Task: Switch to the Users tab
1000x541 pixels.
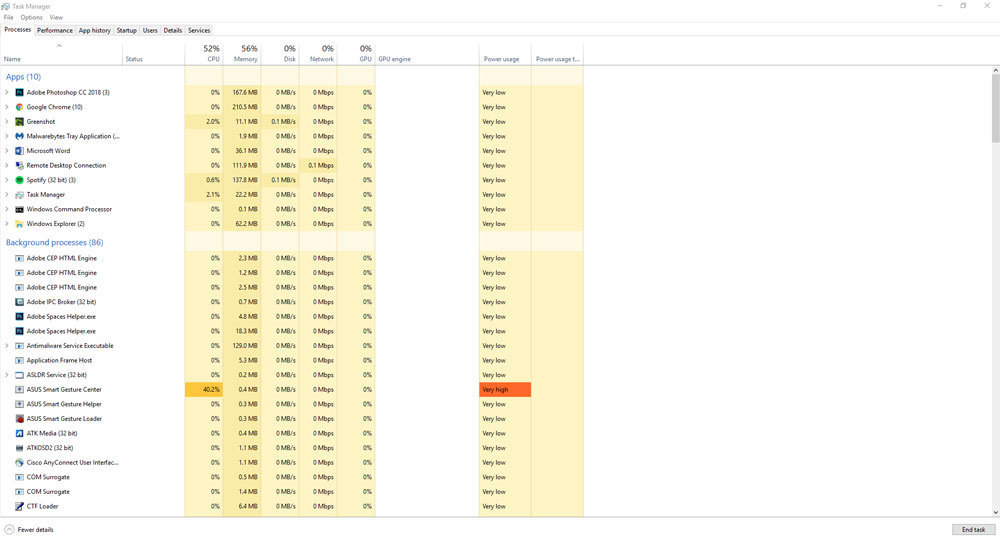Action: 150,31
